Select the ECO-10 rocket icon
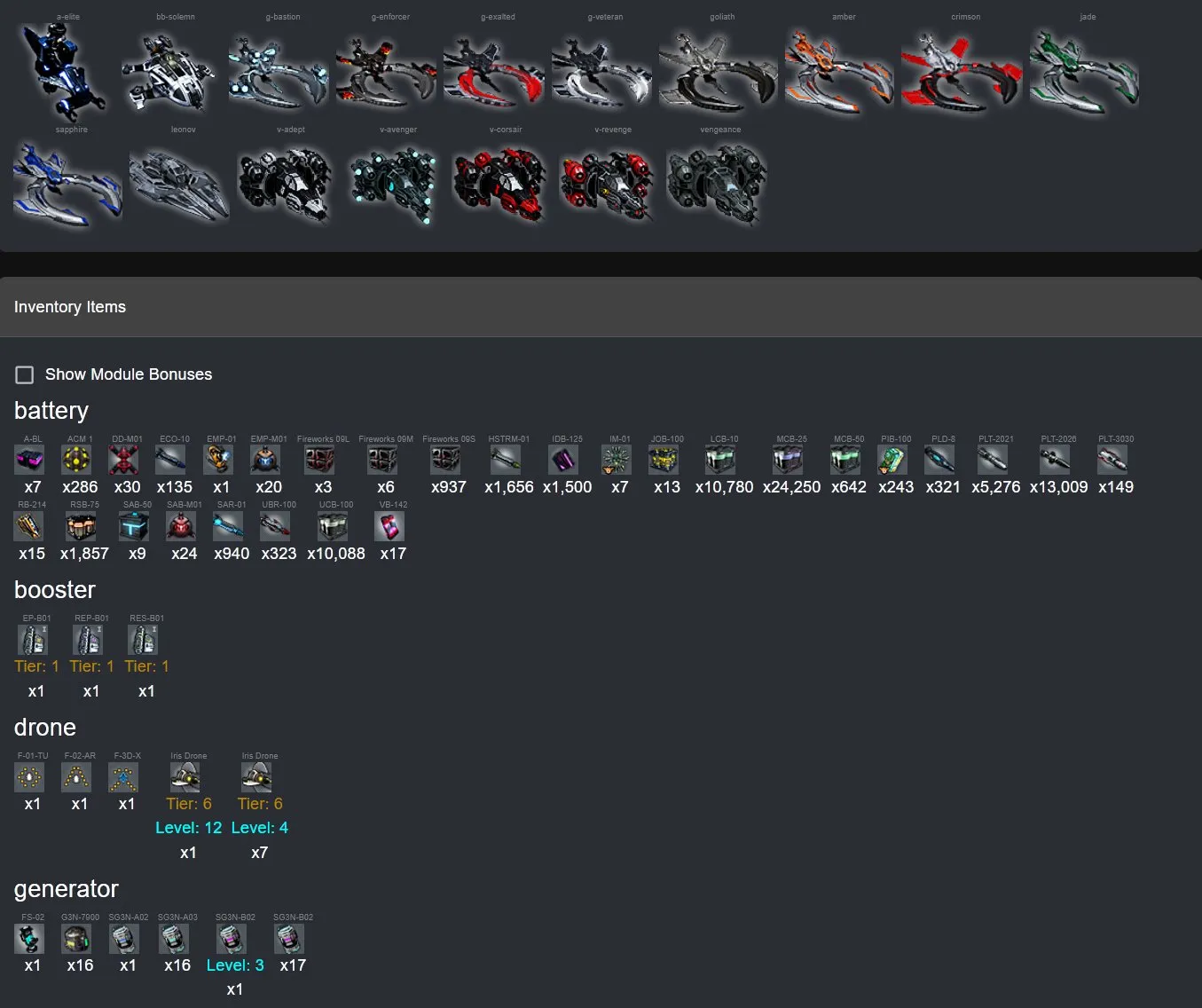The height and width of the screenshot is (1008, 1202). pos(170,460)
